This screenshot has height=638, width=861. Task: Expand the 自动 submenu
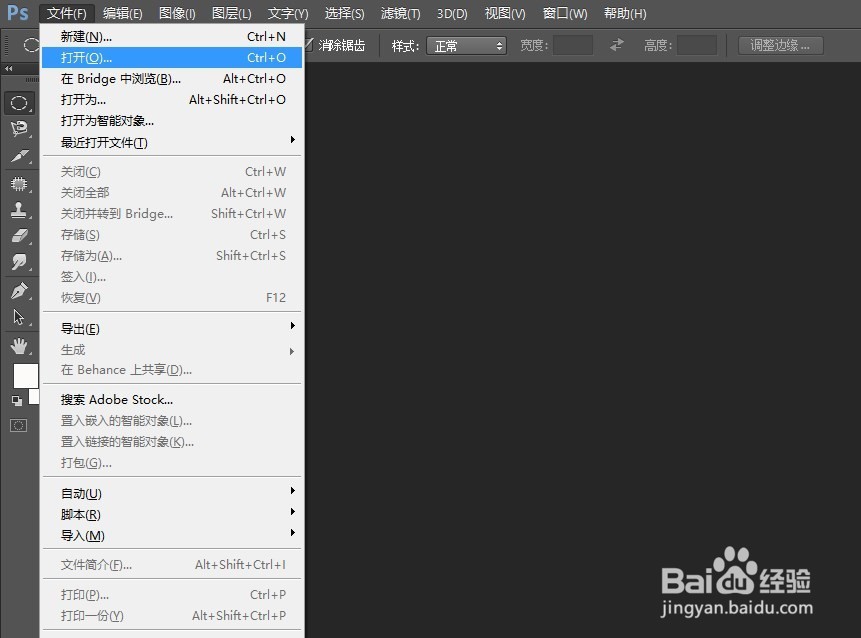pyautogui.click(x=172, y=493)
